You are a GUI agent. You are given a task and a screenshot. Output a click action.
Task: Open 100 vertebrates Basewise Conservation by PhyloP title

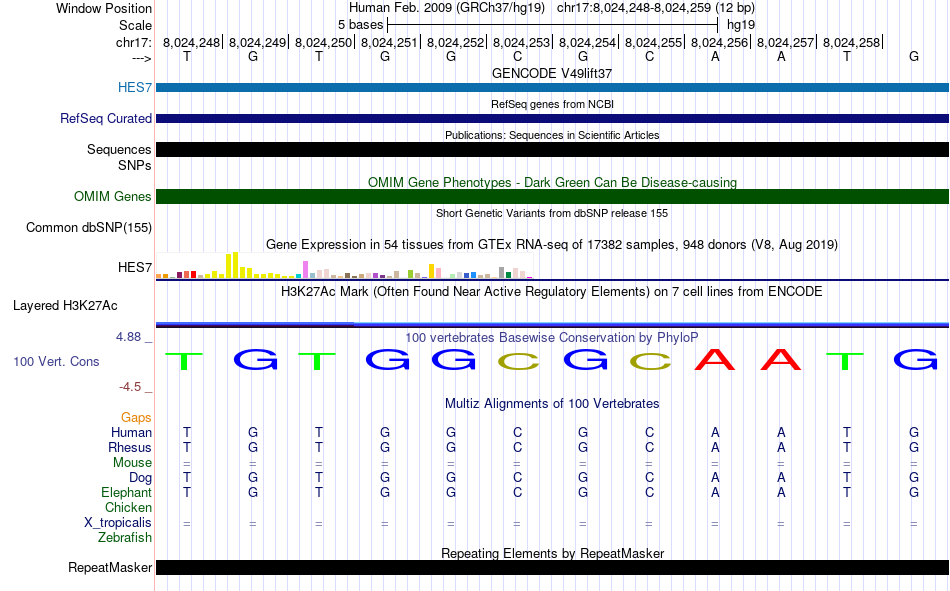point(552,338)
